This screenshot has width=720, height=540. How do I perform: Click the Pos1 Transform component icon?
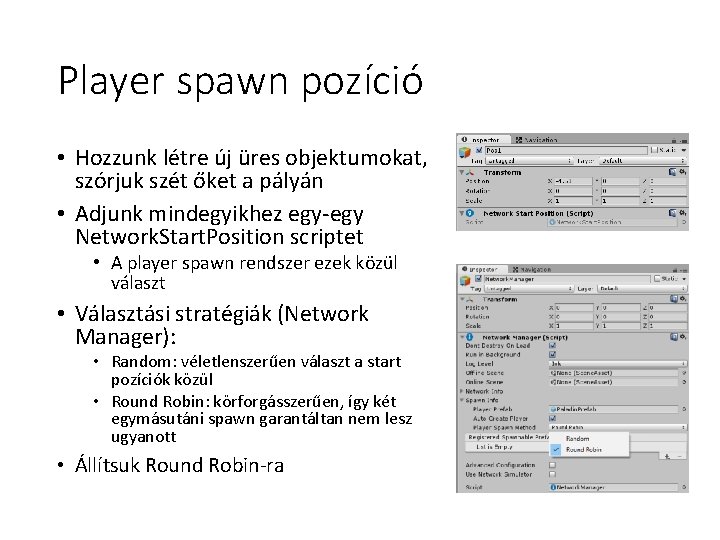pyautogui.click(x=470, y=172)
